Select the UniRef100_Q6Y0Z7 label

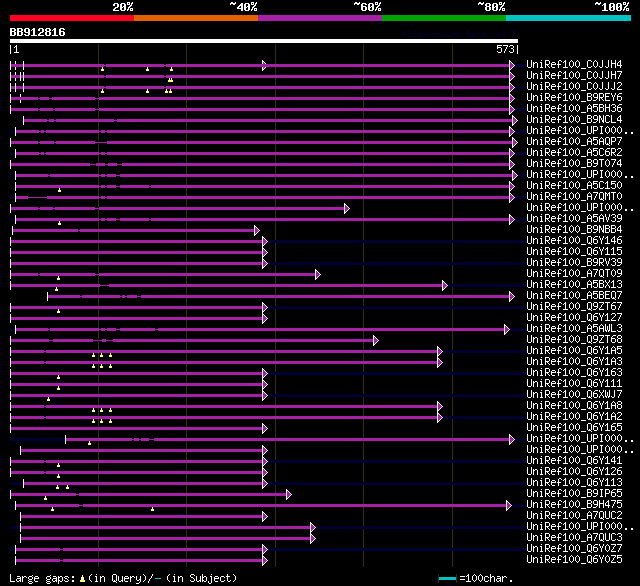[x=574, y=549]
